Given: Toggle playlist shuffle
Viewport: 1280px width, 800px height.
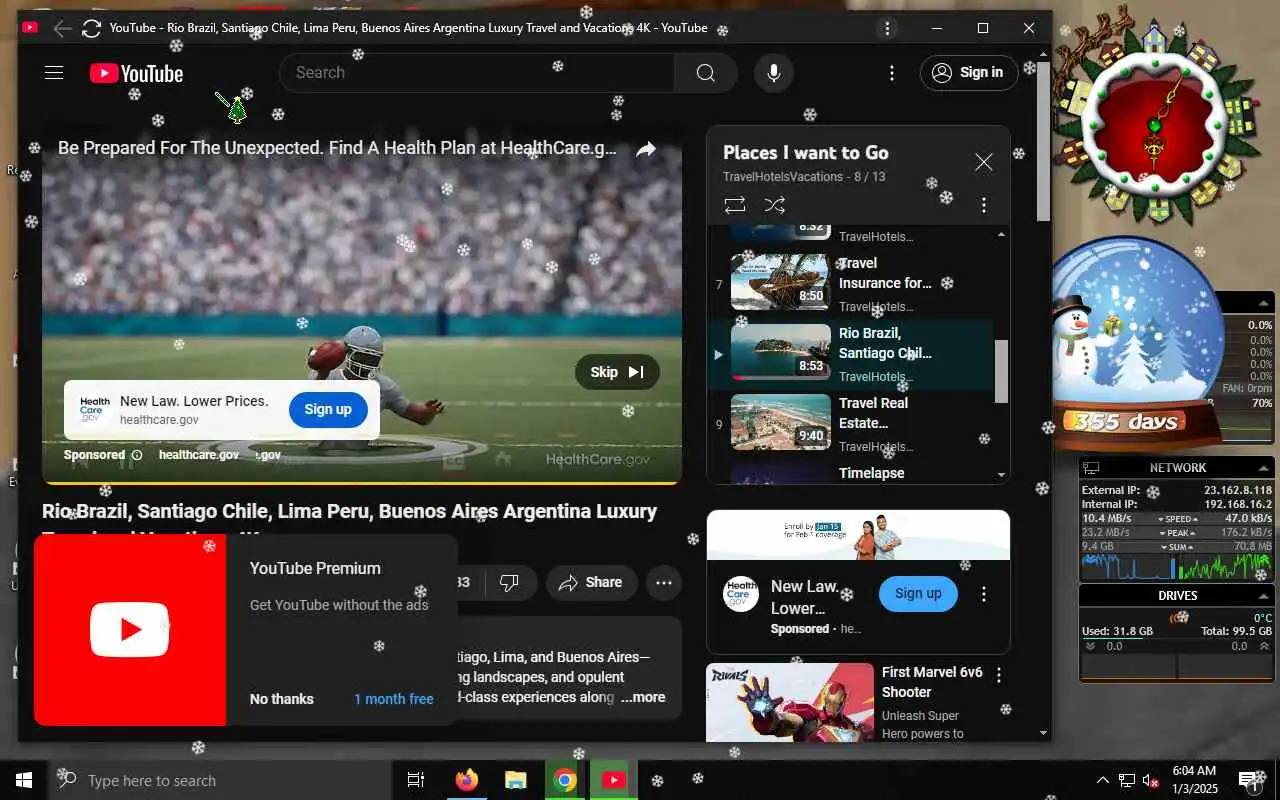Looking at the screenshot, I should point(774,205).
